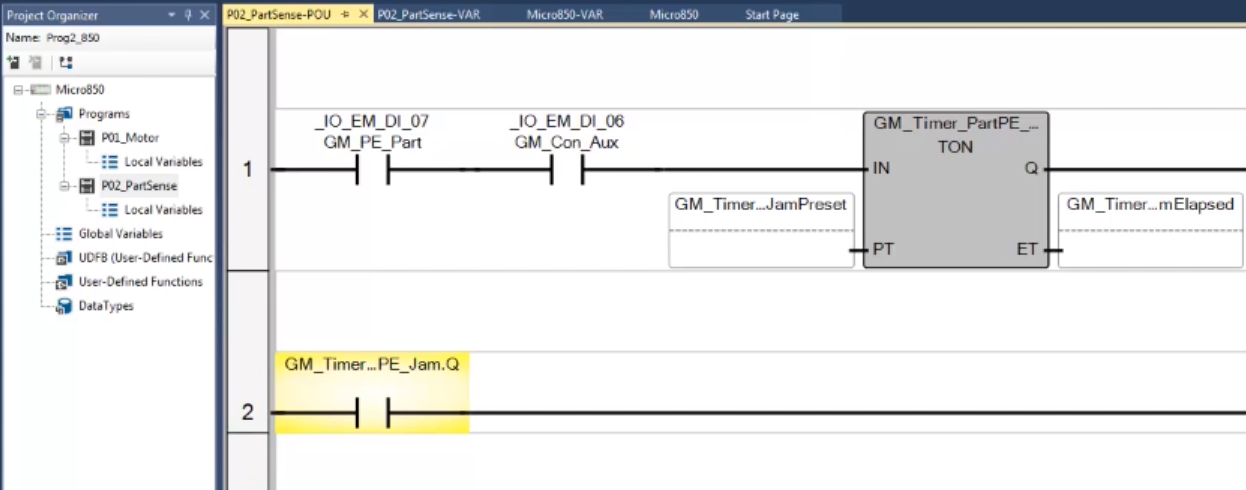The image size is (1246, 490).
Task: Open User-Defined Functions in the tree
Action: [x=112, y=283]
